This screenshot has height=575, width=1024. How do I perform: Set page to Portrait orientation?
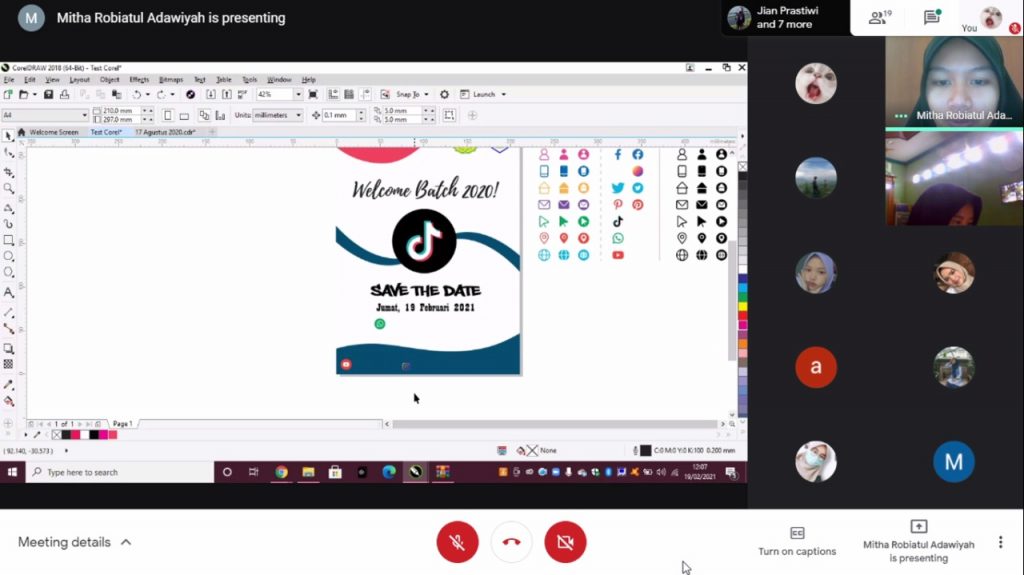click(x=168, y=116)
